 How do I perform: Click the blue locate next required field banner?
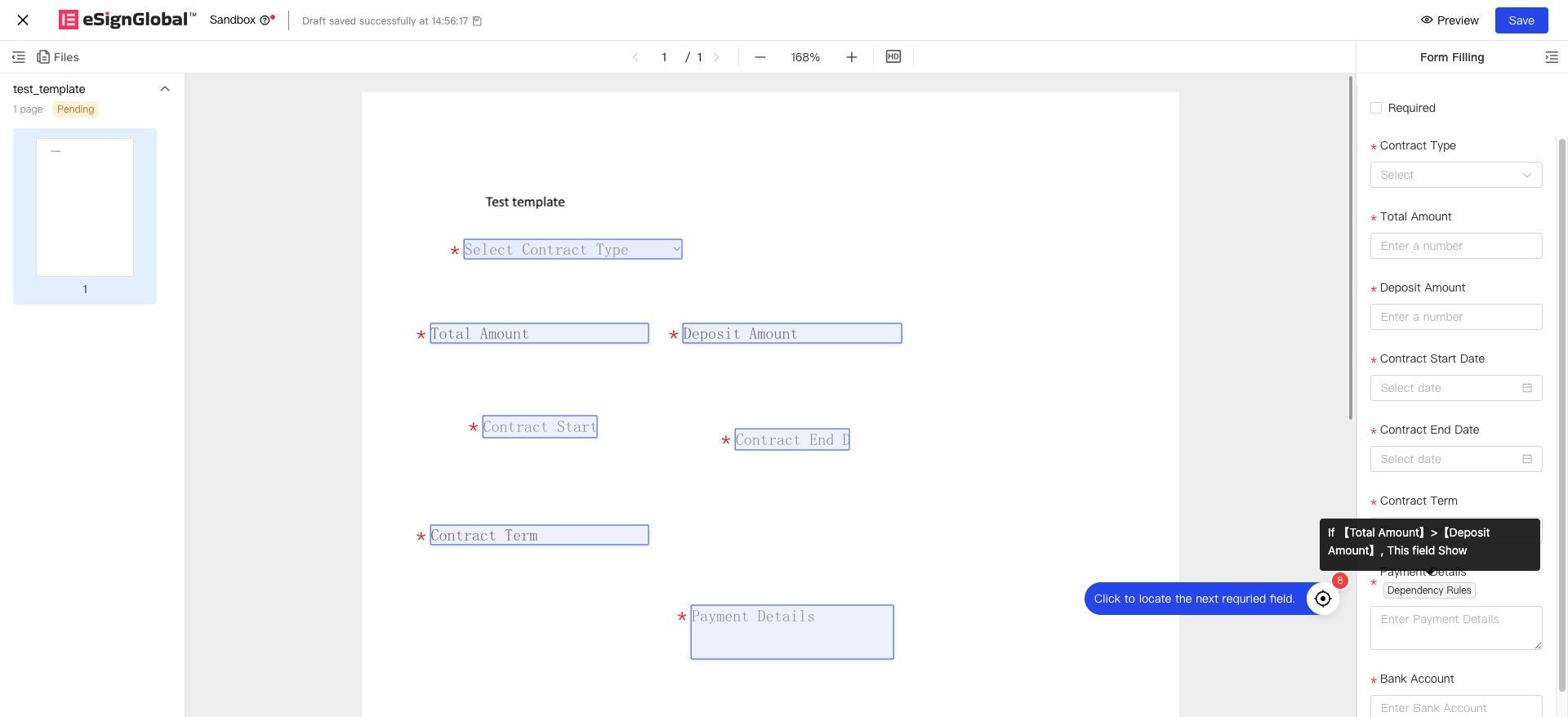(x=1195, y=599)
